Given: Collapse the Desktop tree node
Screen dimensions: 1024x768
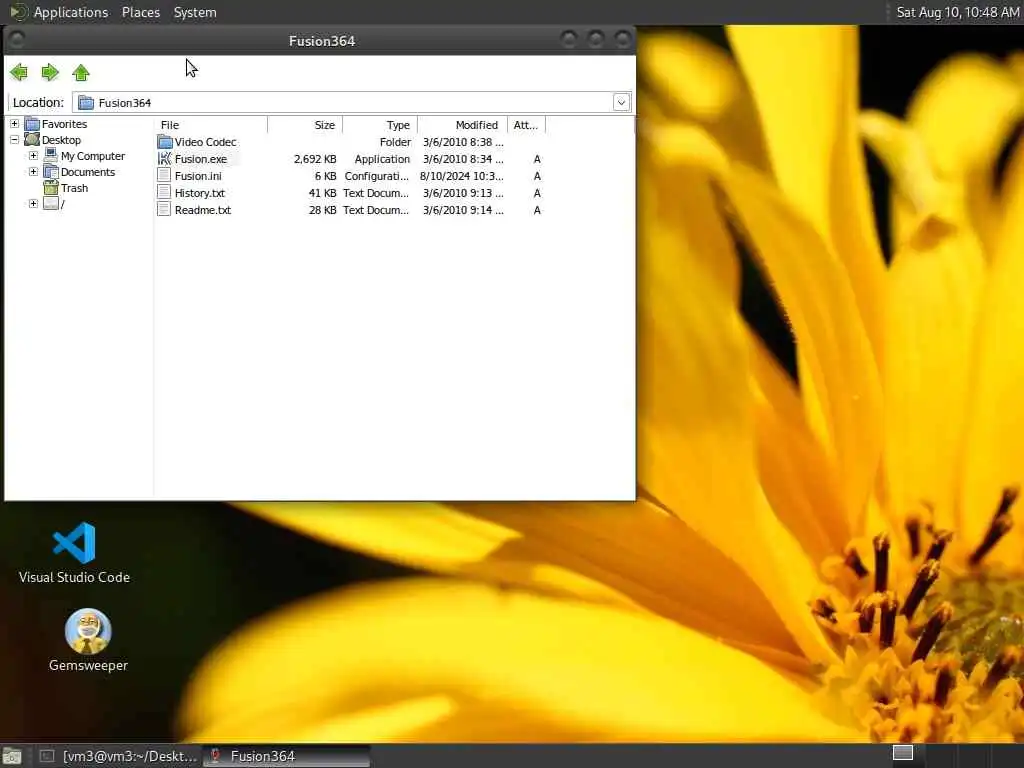Looking at the screenshot, I should 14,140.
